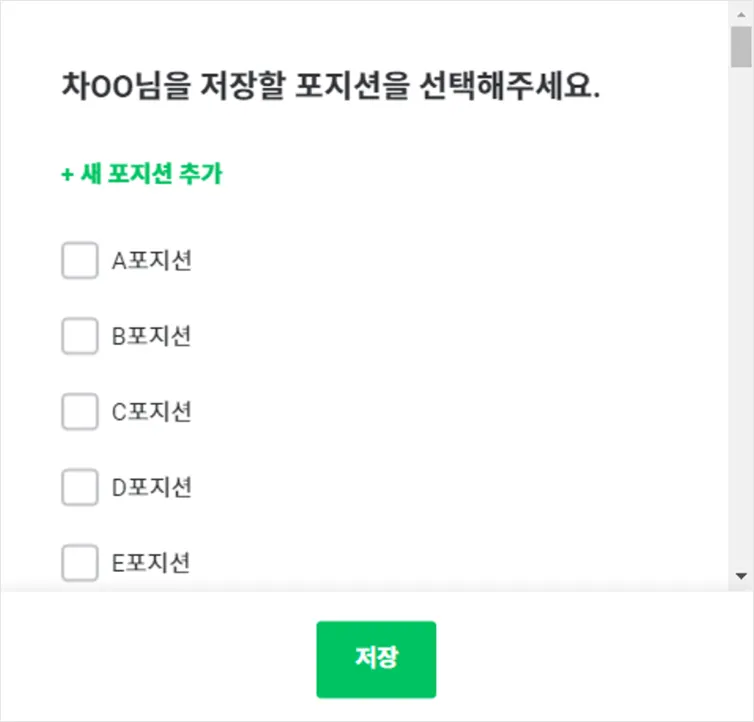This screenshot has width=754, height=722.
Task: Open the 새 포지션 추가 link
Action: click(148, 174)
